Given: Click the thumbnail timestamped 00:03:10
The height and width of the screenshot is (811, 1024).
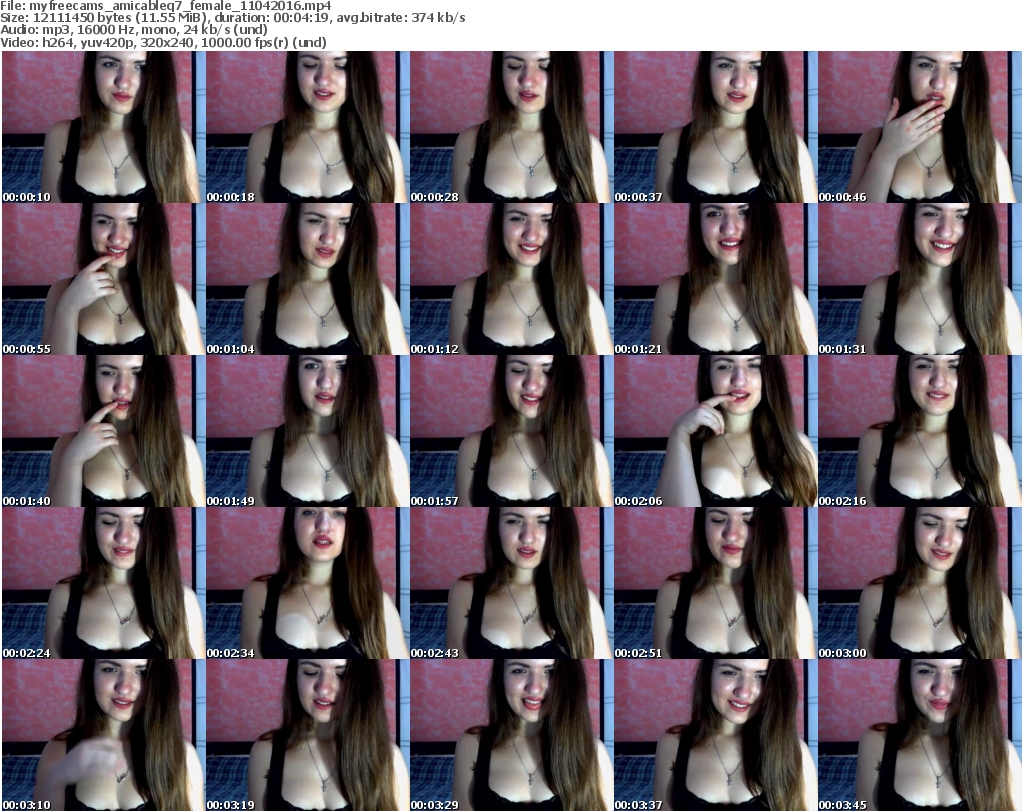Looking at the screenshot, I should click(103, 735).
